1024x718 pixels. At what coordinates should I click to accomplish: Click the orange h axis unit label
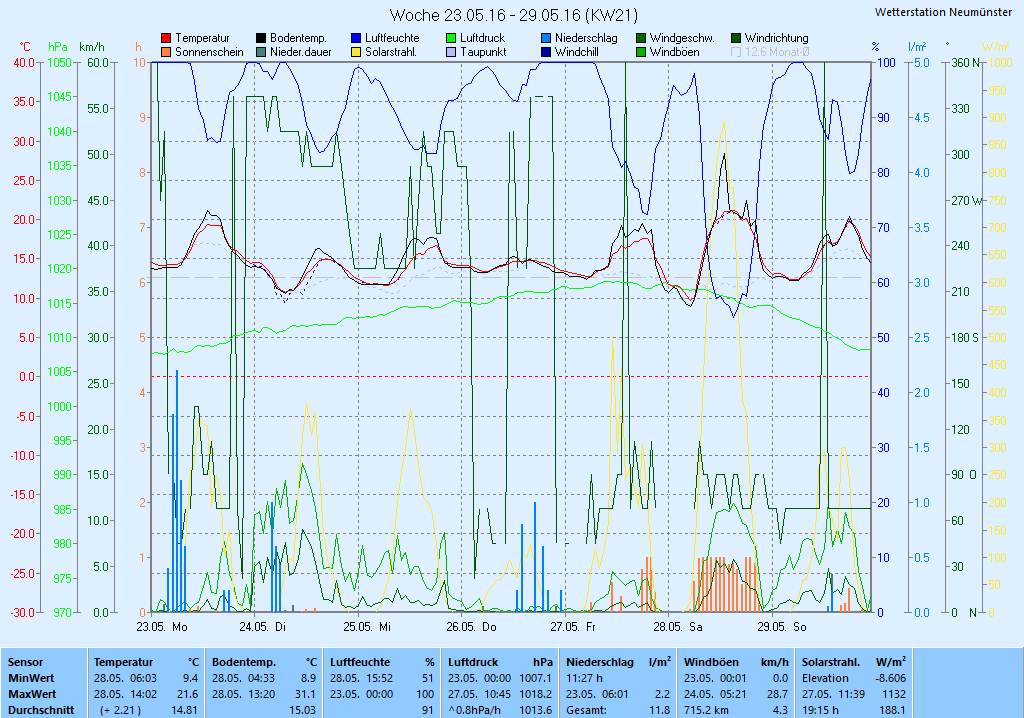click(x=138, y=47)
